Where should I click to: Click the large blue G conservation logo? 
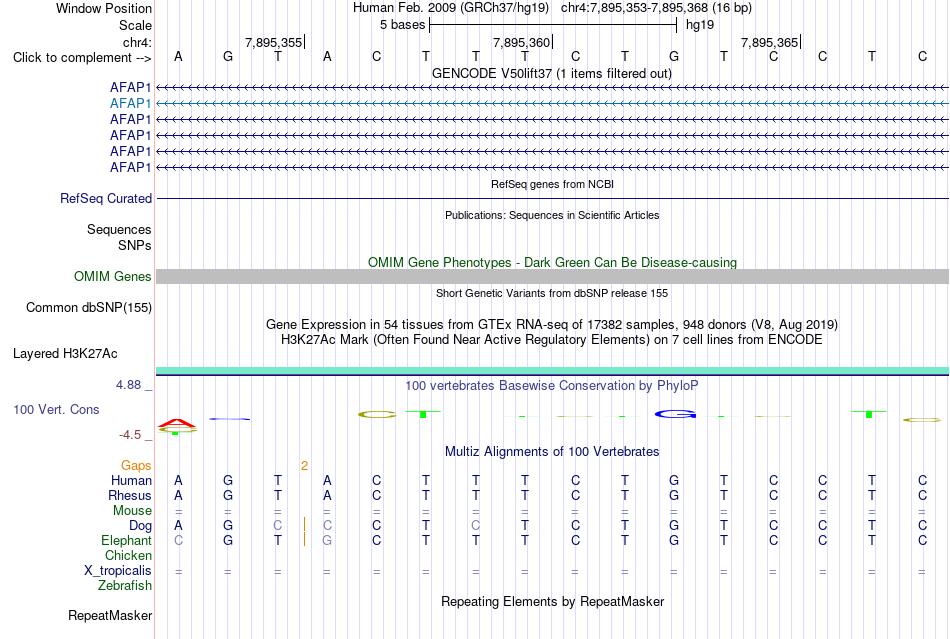675,414
